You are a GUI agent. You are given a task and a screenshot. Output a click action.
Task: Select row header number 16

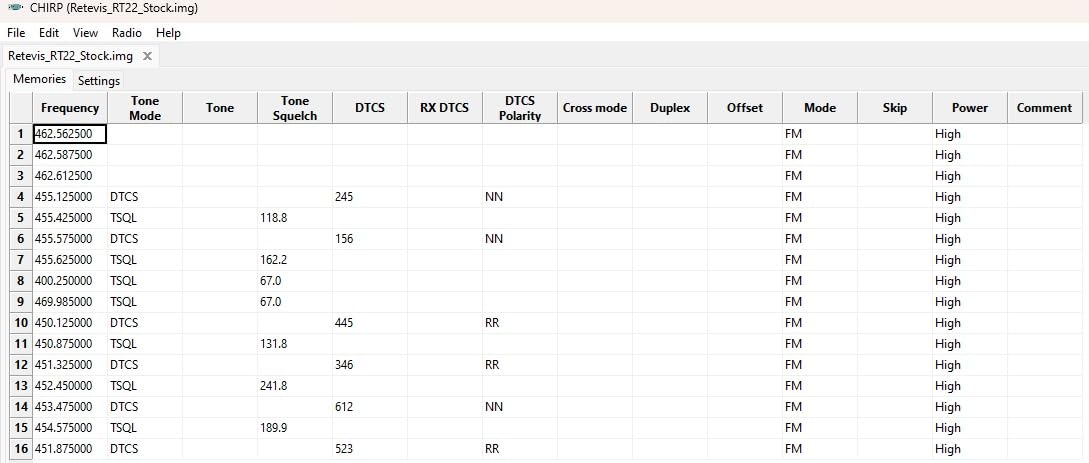(x=20, y=449)
